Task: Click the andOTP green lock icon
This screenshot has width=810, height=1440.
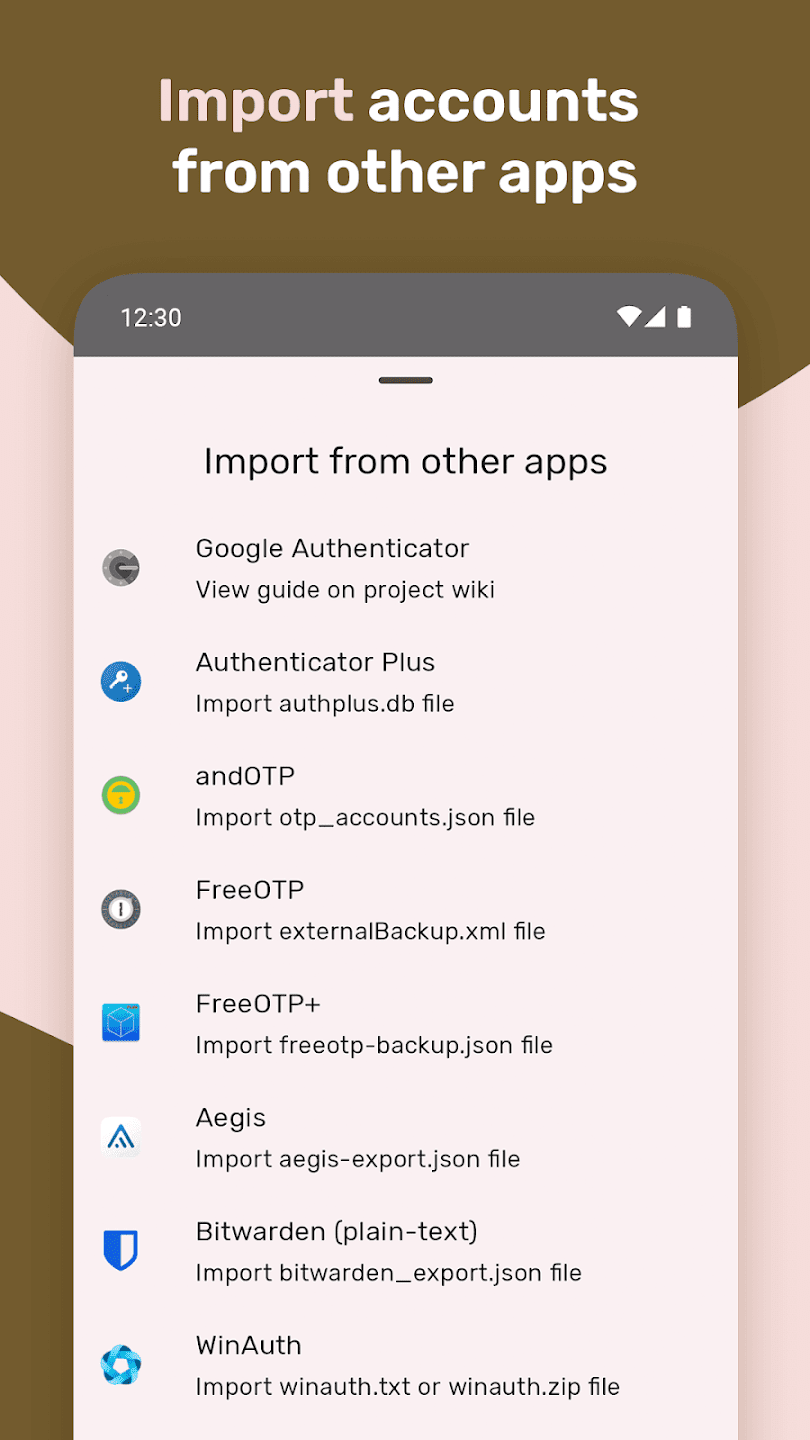Action: click(x=121, y=796)
